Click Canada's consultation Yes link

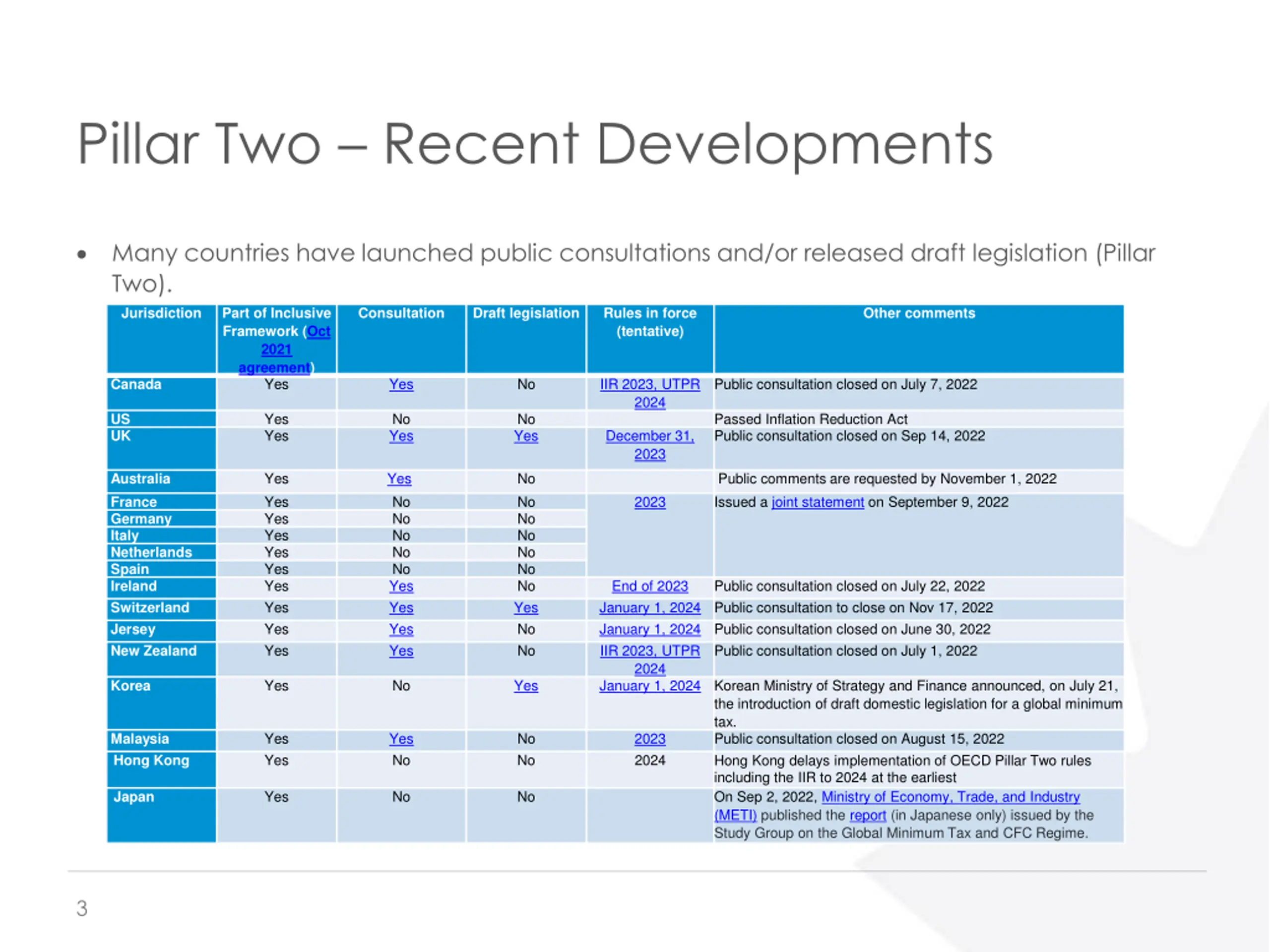click(x=401, y=384)
